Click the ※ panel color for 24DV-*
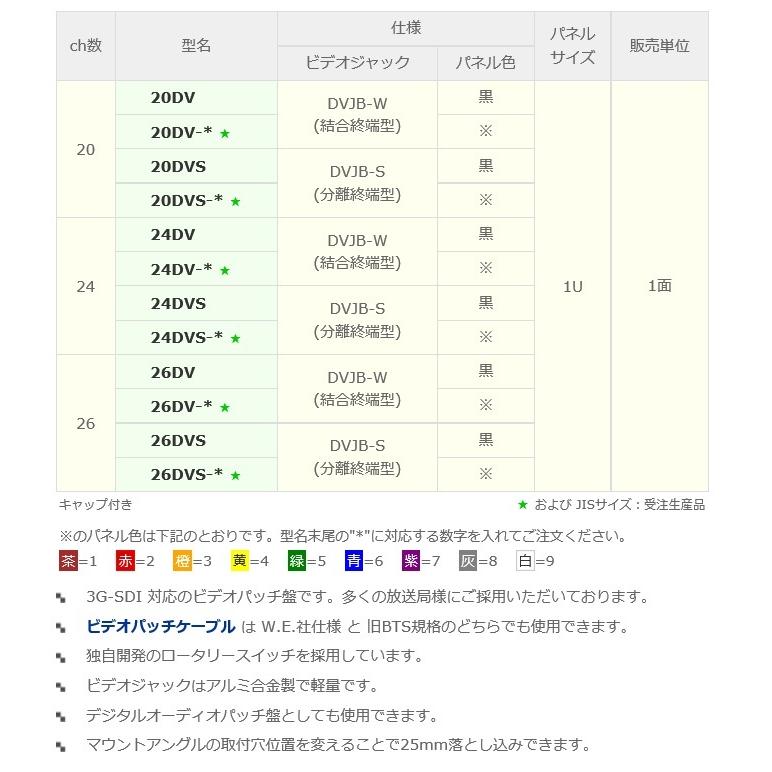Viewport: 772px width, 772px height. (x=485, y=268)
